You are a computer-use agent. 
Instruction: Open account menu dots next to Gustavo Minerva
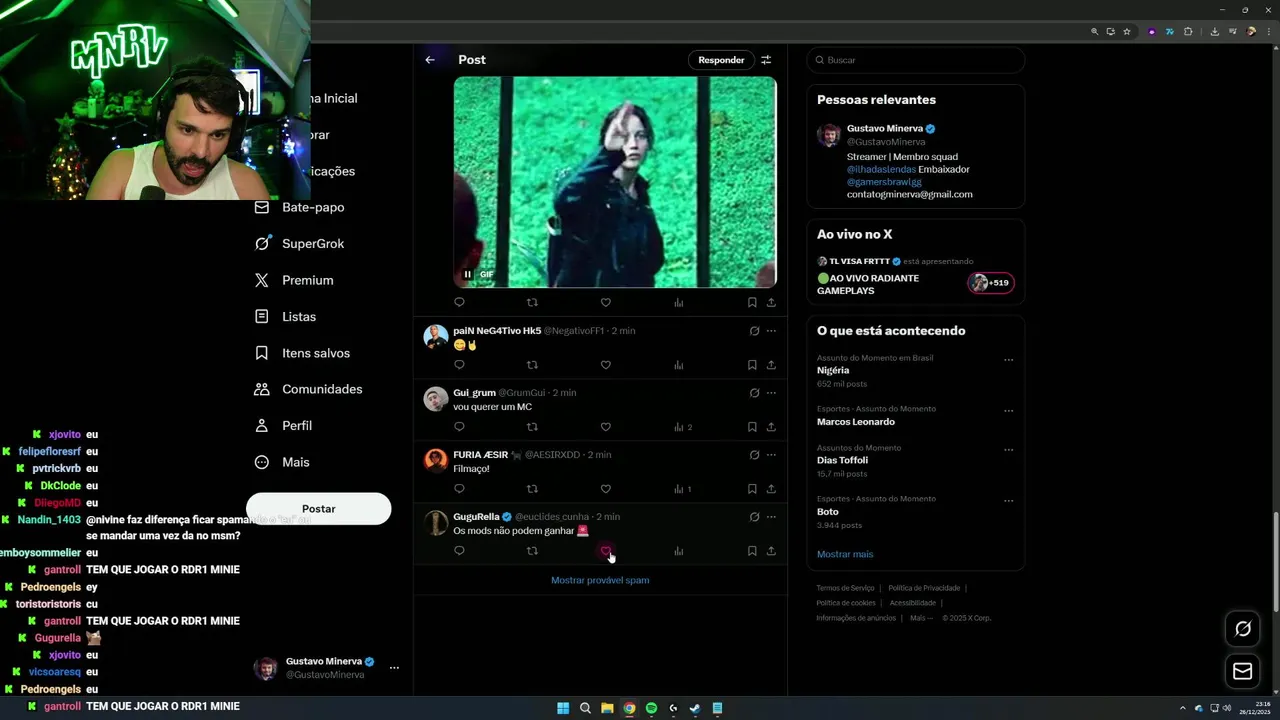point(394,668)
